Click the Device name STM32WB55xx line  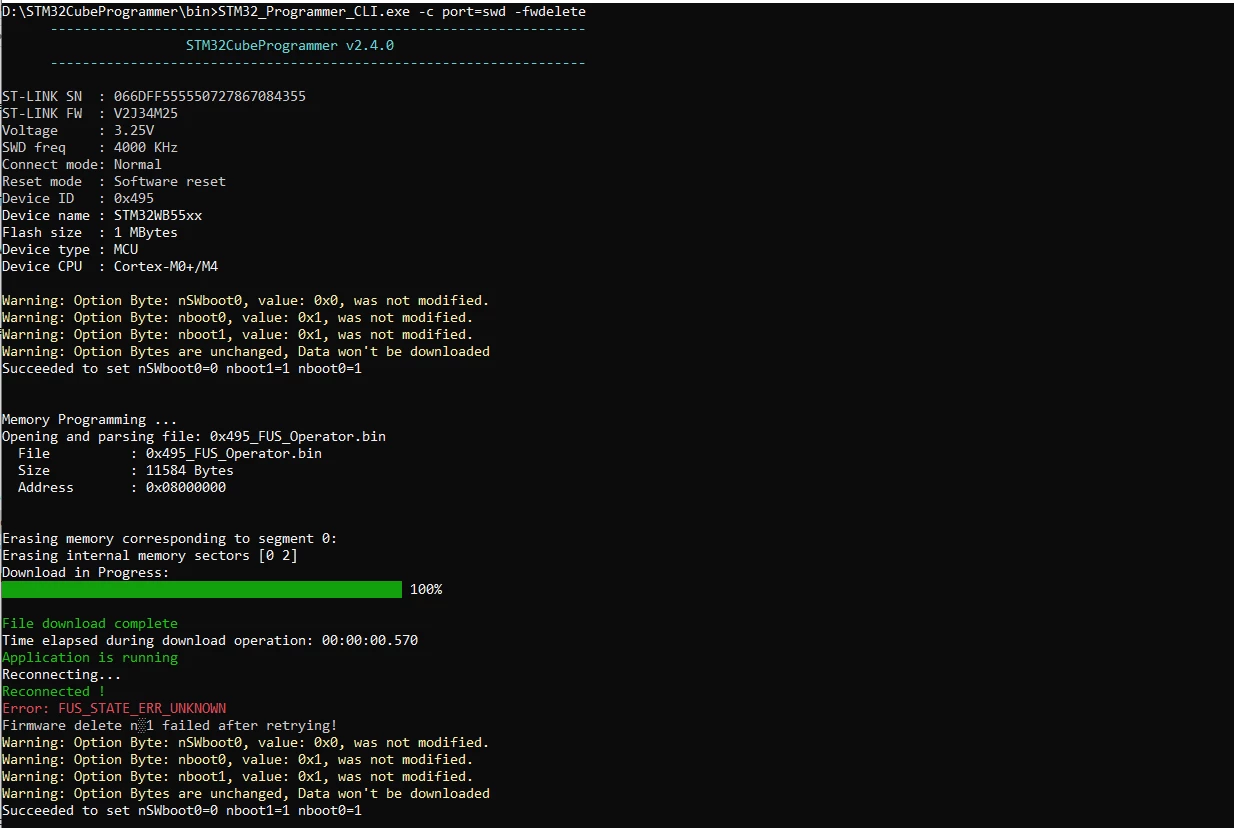point(102,215)
